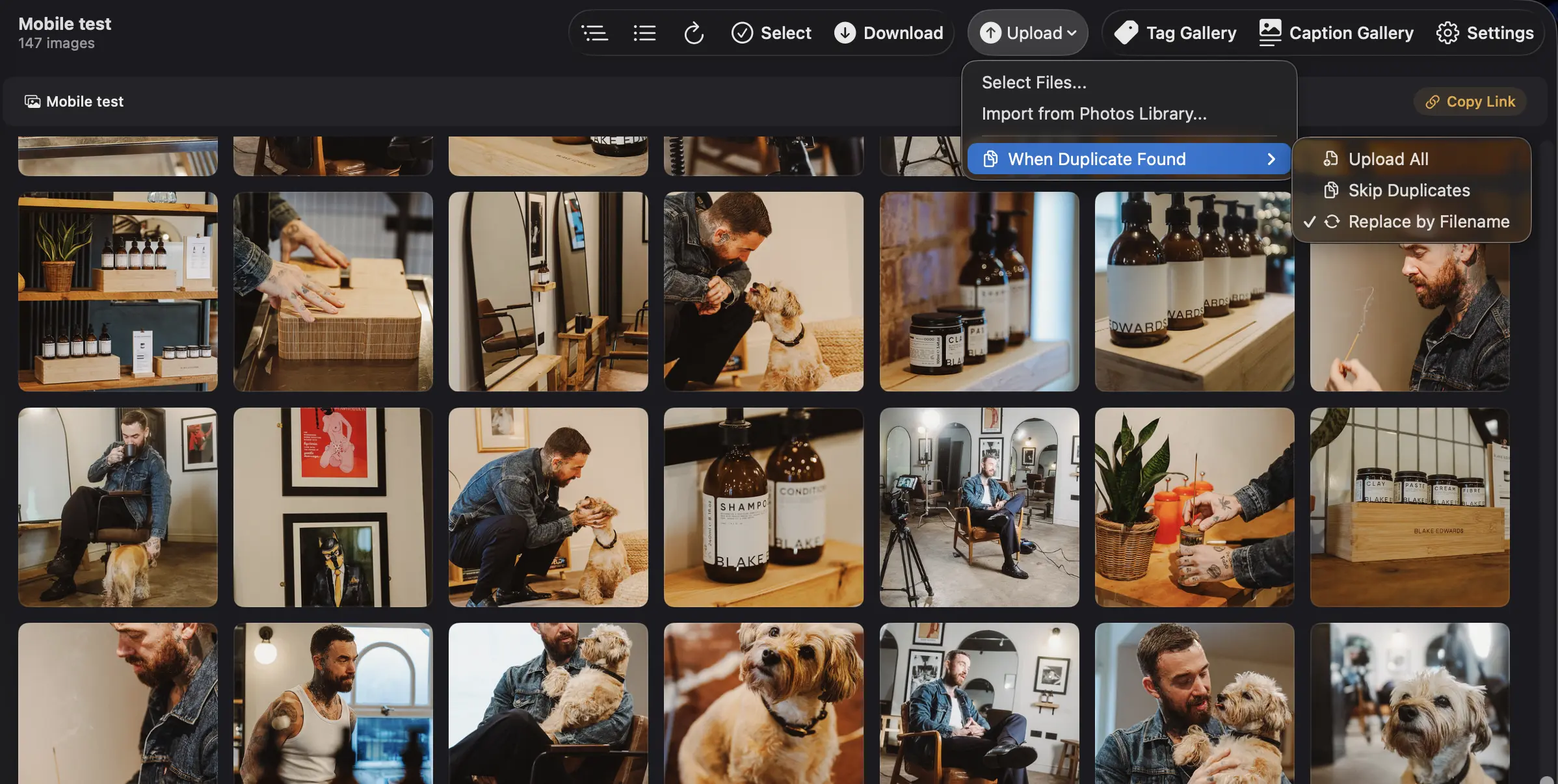Click the Caption Gallery image icon

1269,33
